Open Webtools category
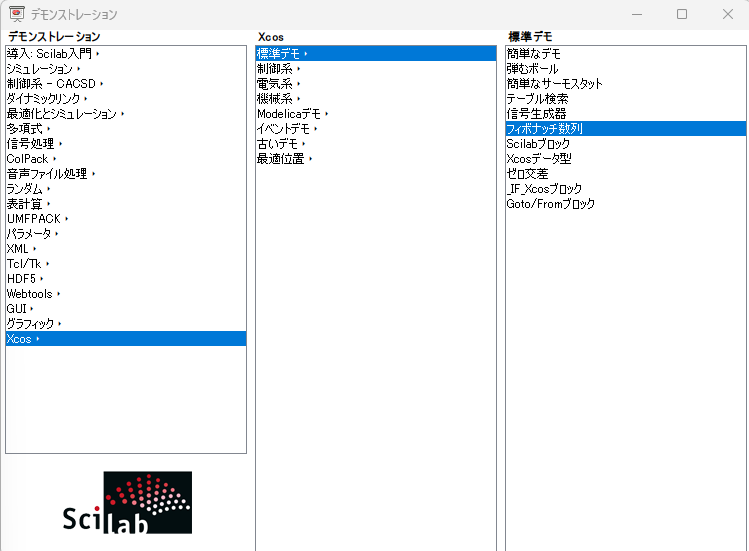 (x=126, y=294)
